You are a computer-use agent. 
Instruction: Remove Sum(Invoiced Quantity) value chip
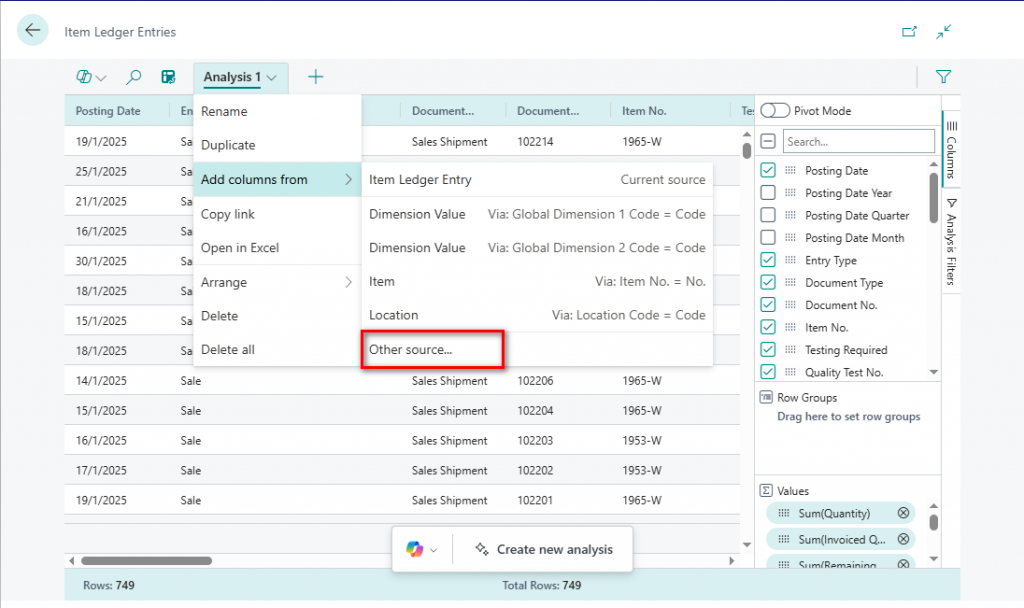click(903, 539)
